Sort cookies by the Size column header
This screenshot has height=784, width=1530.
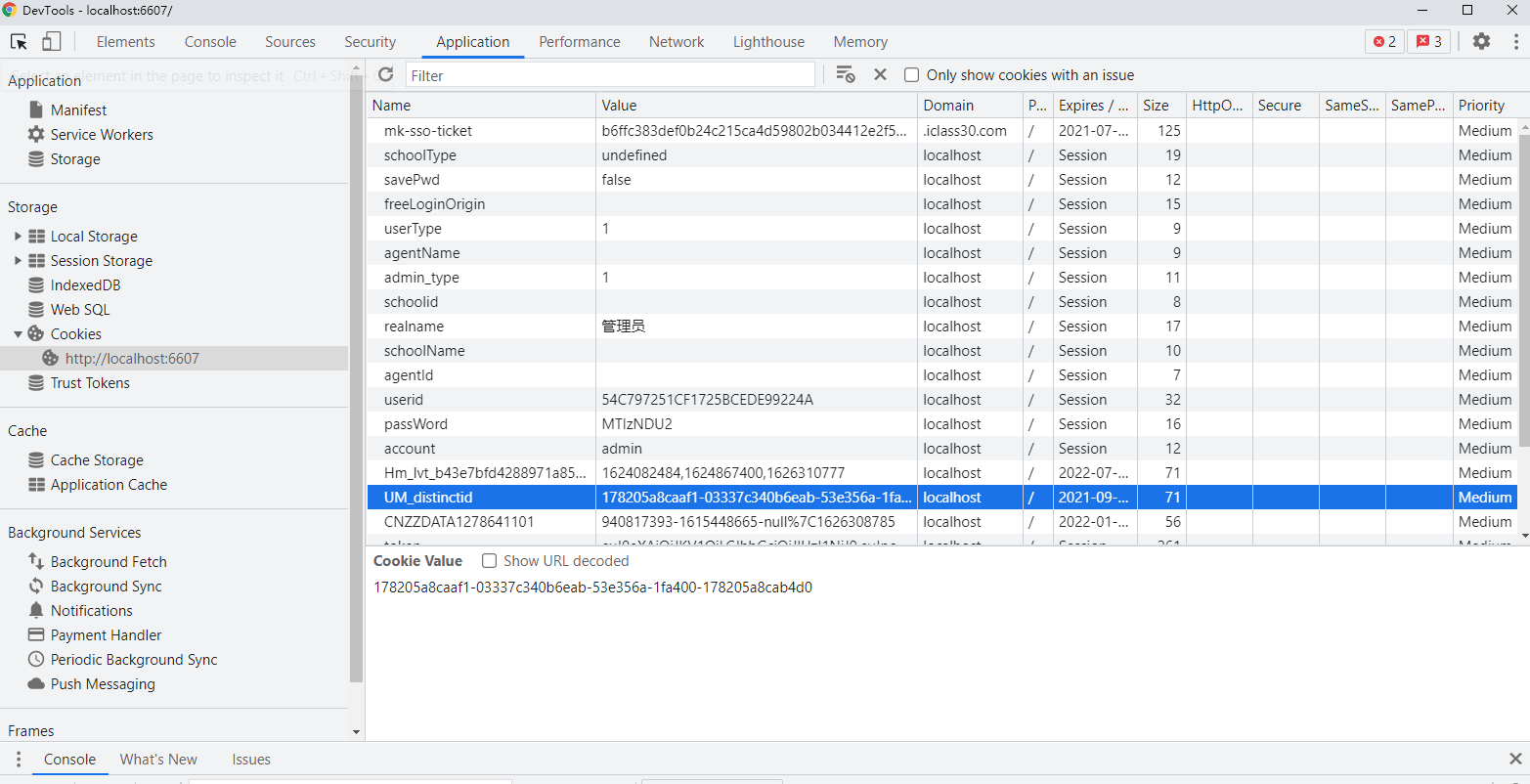(x=1160, y=106)
